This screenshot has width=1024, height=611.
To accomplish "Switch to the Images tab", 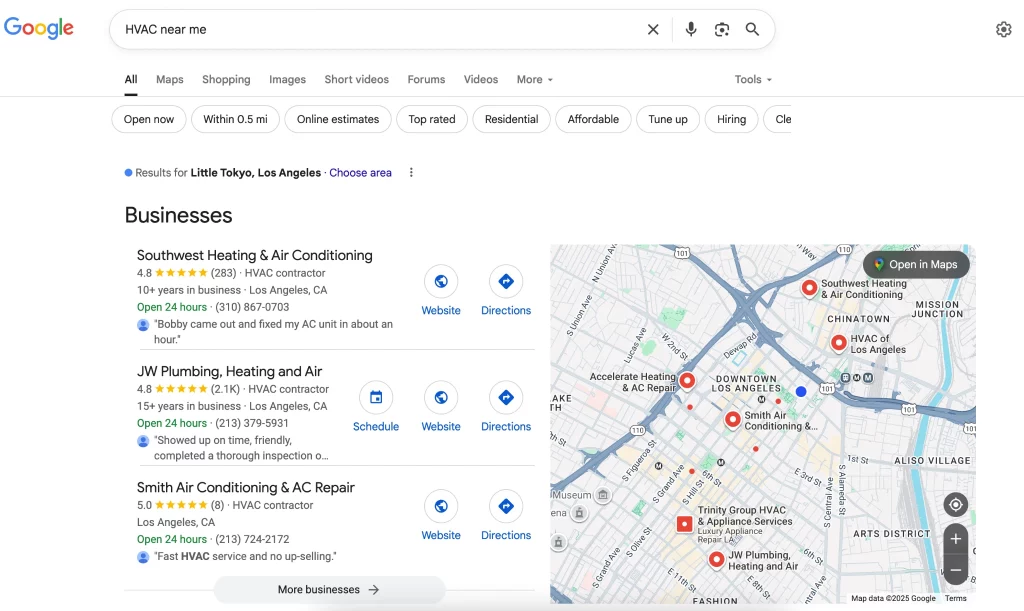I will [x=287, y=80].
